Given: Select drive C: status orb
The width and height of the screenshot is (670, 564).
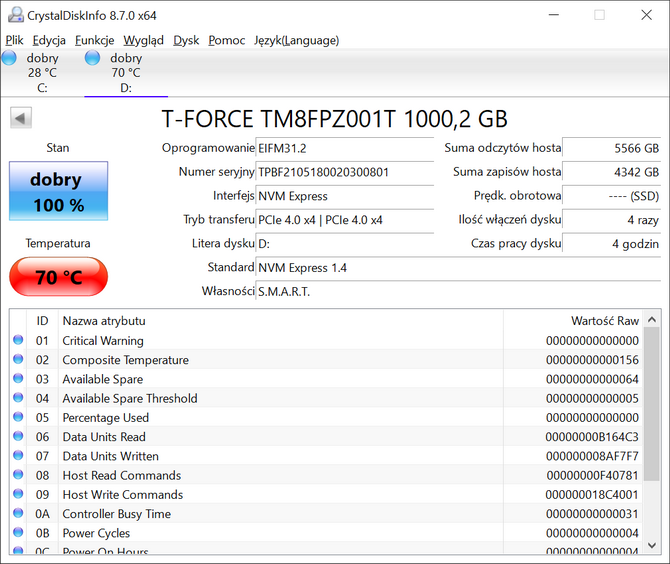Looking at the screenshot, I should [x=10, y=58].
